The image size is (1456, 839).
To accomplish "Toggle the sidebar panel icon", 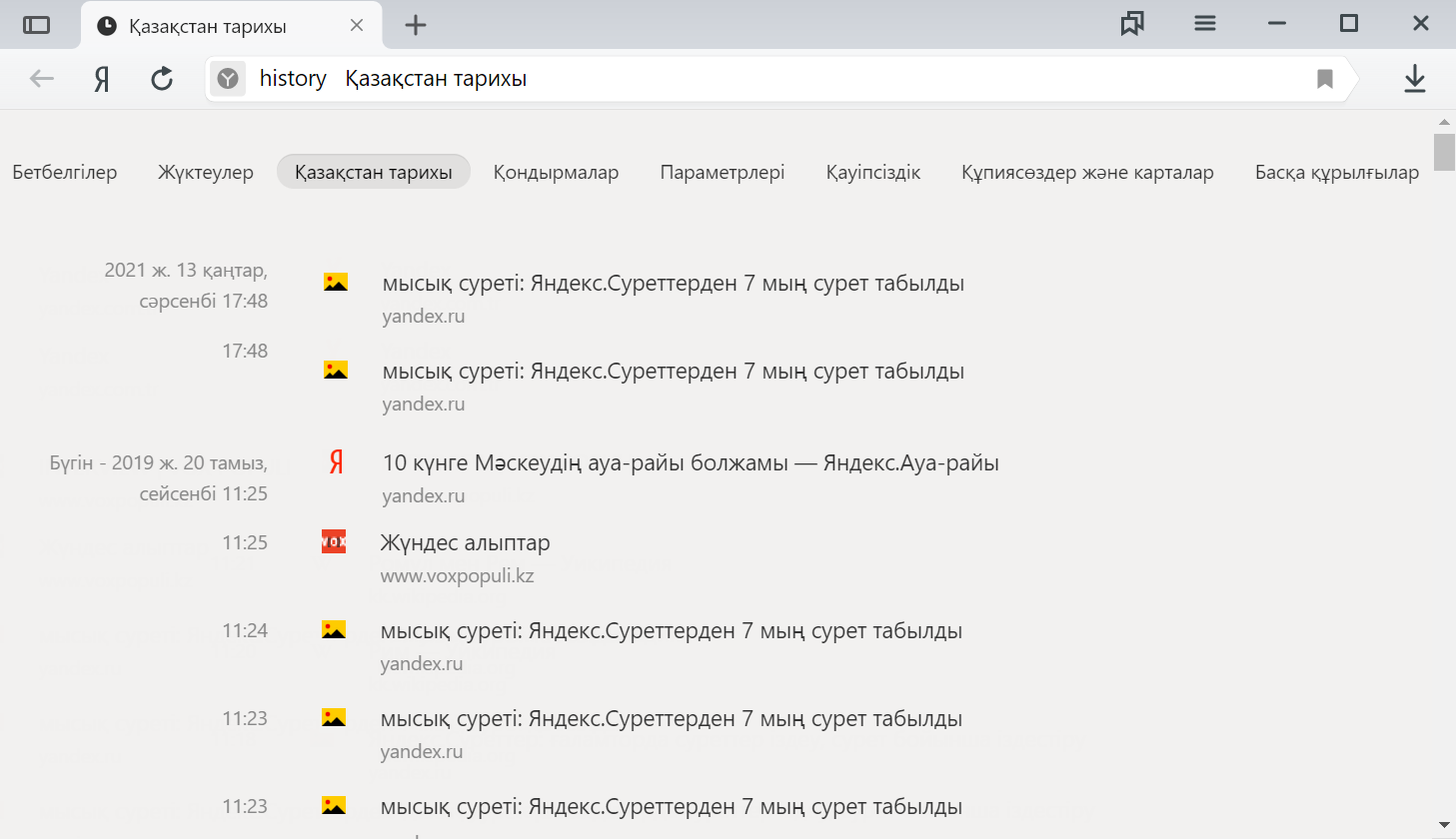I will (x=36, y=25).
